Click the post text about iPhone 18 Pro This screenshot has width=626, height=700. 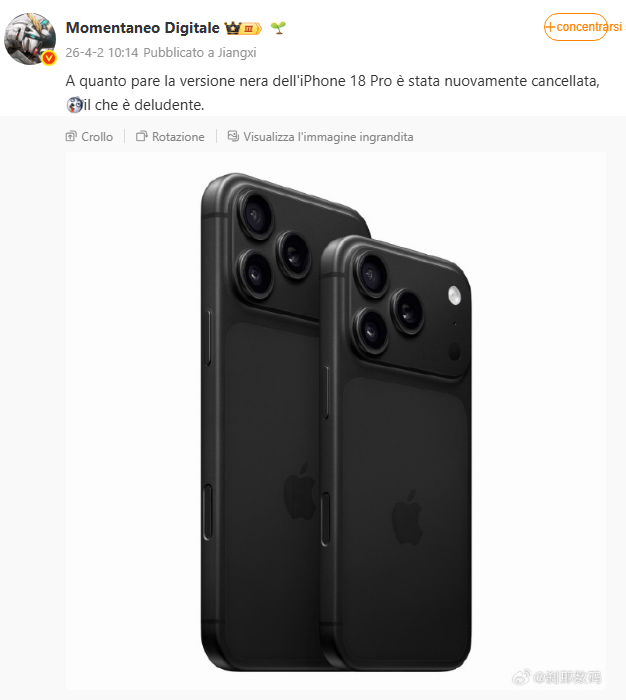333,93
